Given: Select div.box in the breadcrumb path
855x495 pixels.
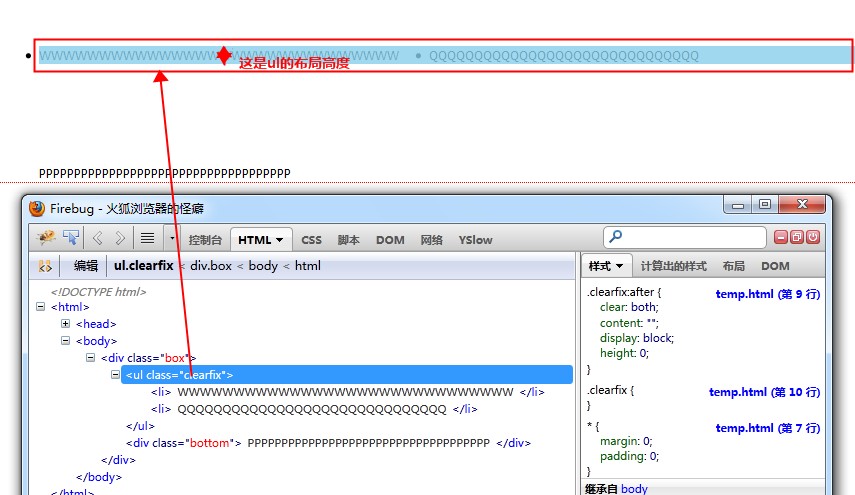Looking at the screenshot, I should coord(211,266).
